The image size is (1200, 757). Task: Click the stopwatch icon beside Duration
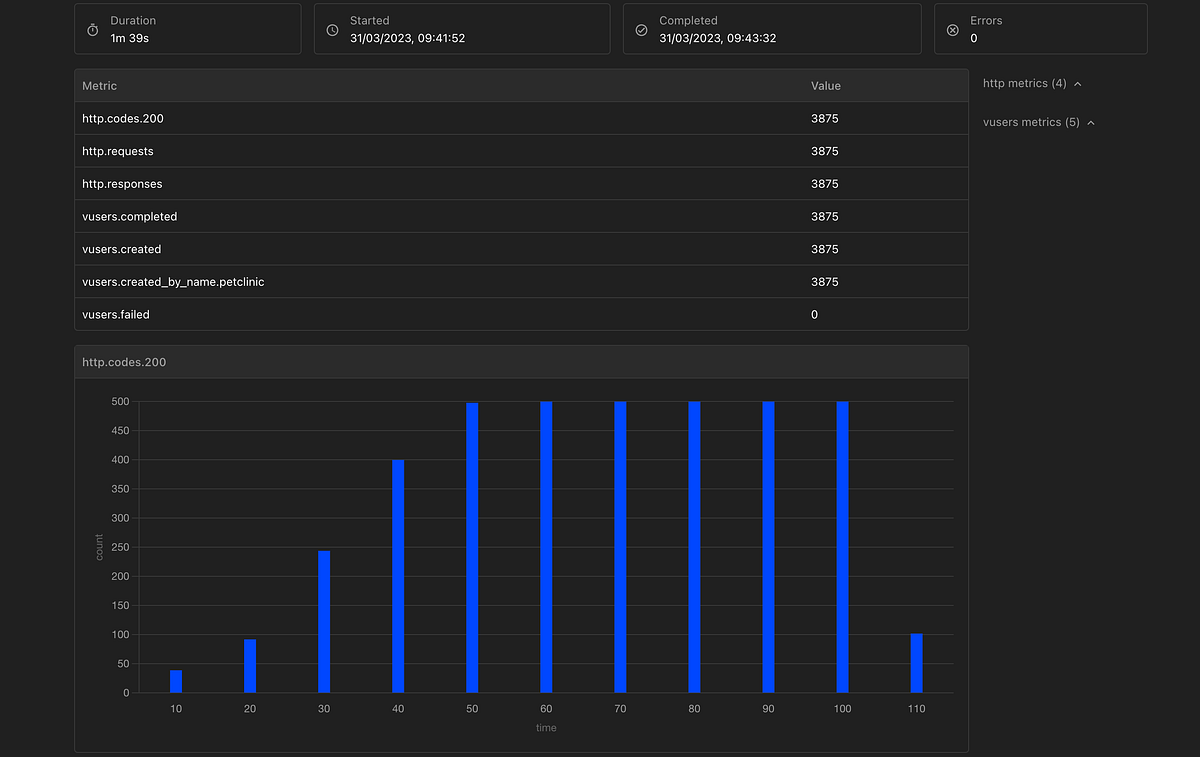[92, 29]
